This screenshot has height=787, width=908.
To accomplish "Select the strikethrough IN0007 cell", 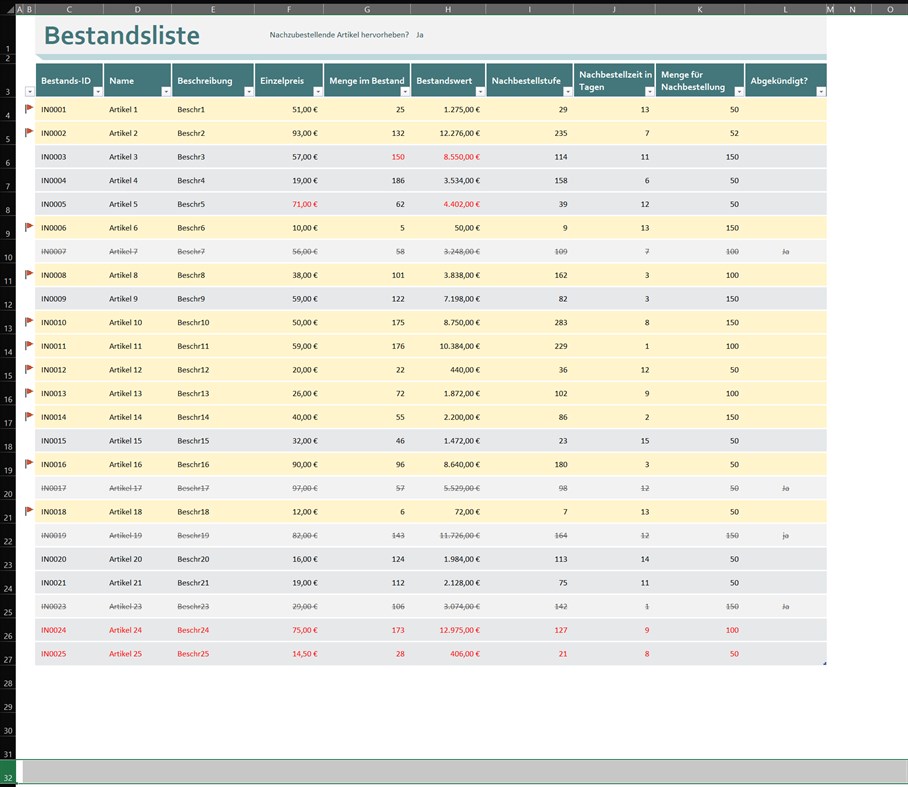I will [69, 252].
